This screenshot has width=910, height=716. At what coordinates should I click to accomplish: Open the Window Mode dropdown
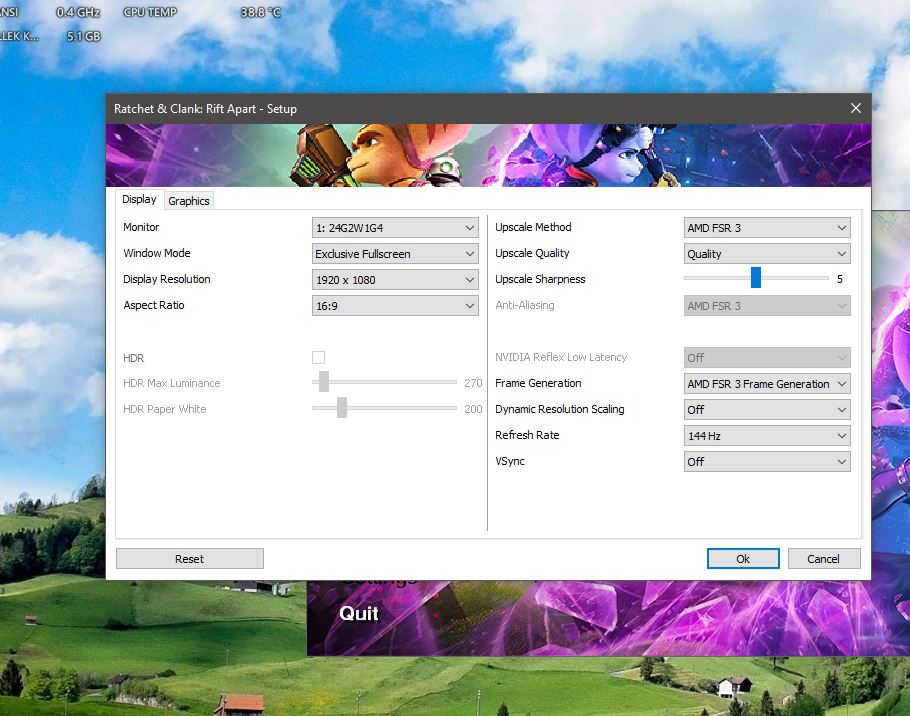pos(395,254)
